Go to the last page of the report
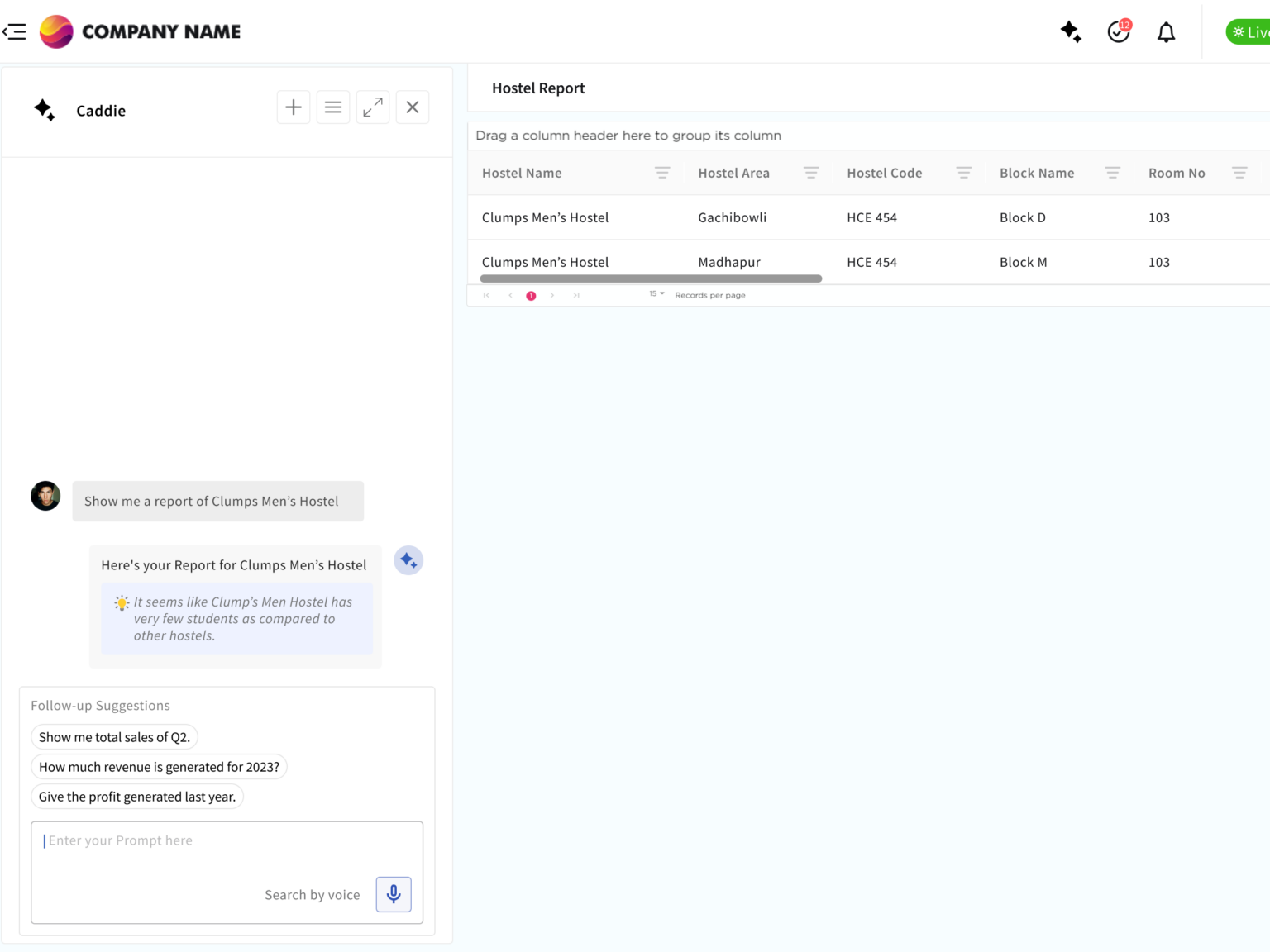The height and width of the screenshot is (952, 1270). coord(576,294)
